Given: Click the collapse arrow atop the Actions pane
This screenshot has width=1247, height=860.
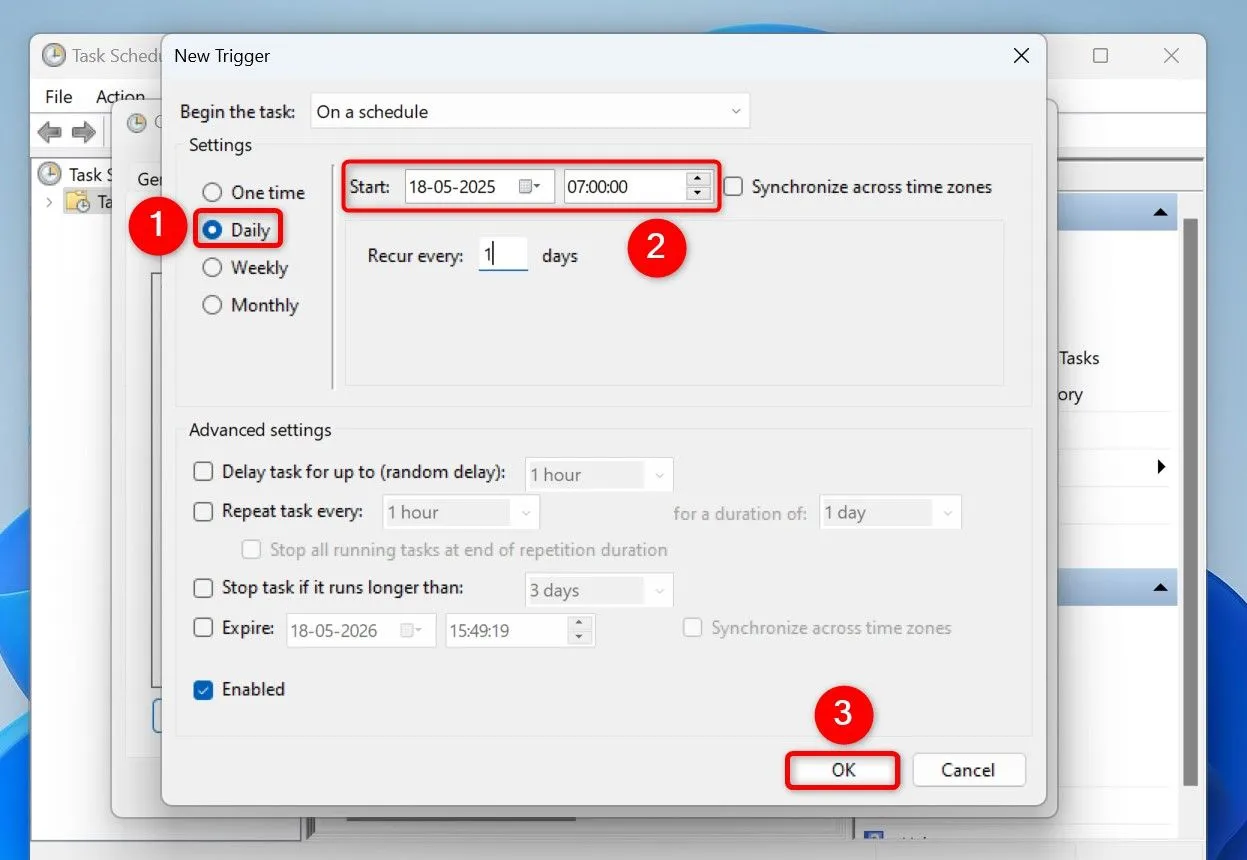Looking at the screenshot, I should coord(1160,211).
